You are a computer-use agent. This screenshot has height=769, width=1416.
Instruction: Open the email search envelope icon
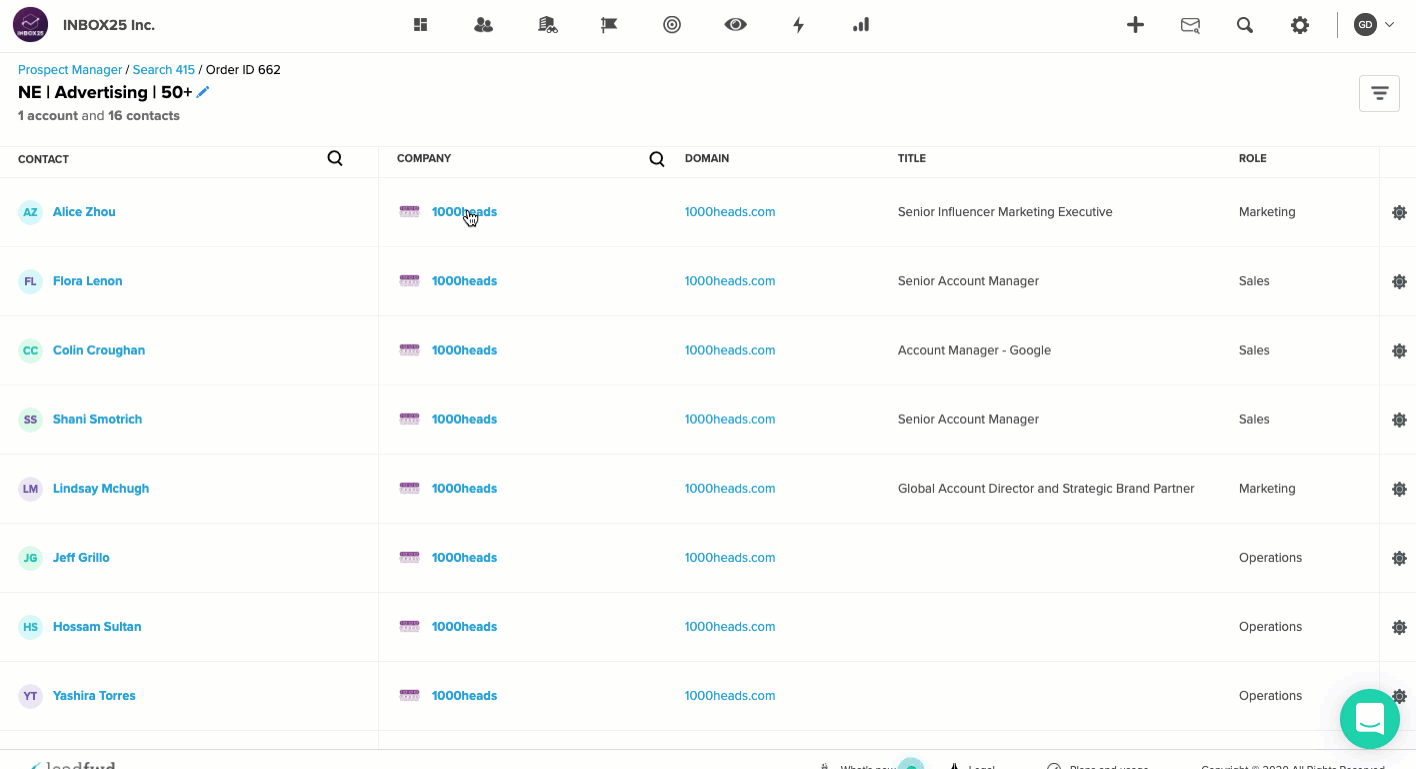(1190, 25)
